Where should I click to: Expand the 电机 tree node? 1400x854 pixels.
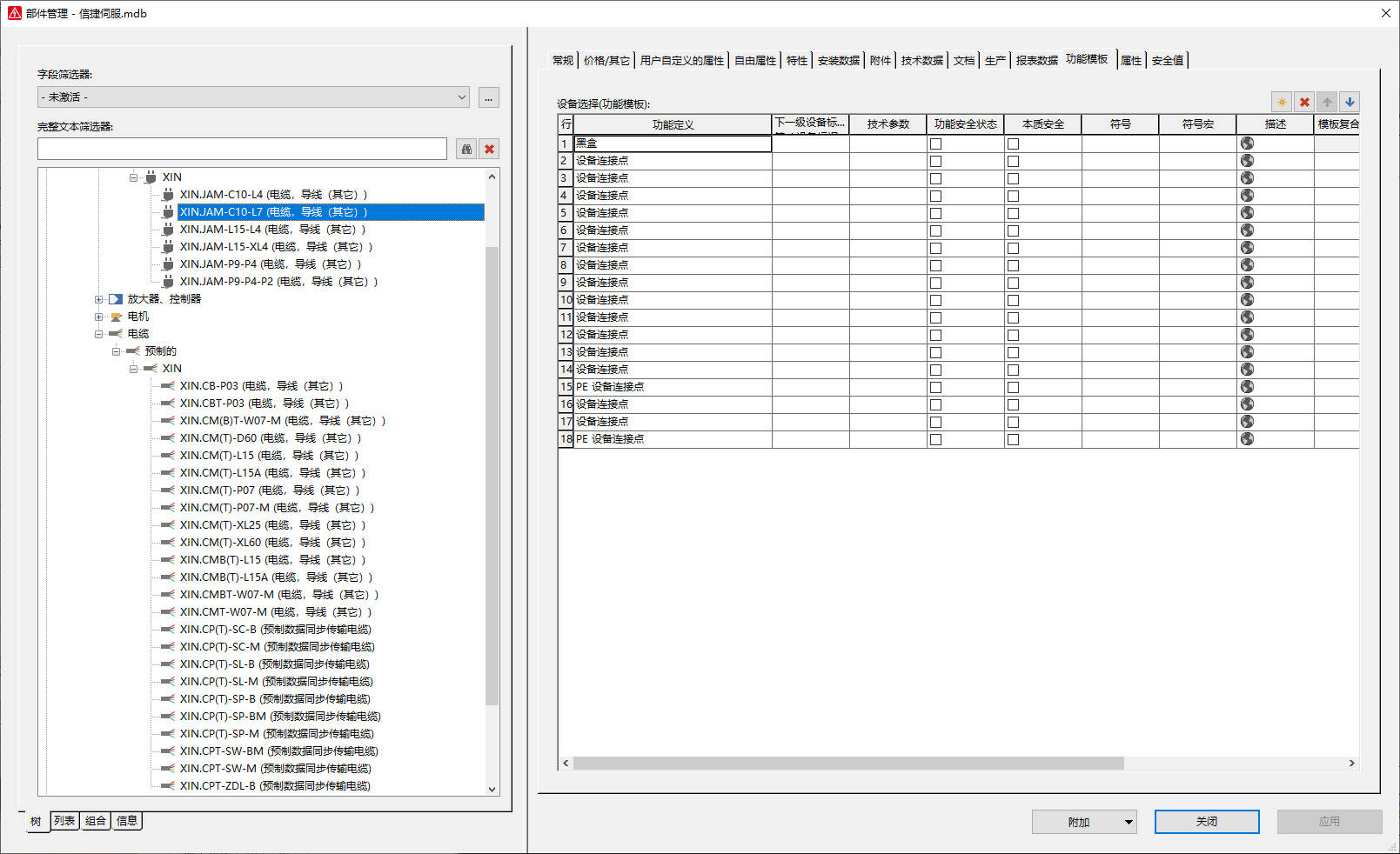click(98, 317)
